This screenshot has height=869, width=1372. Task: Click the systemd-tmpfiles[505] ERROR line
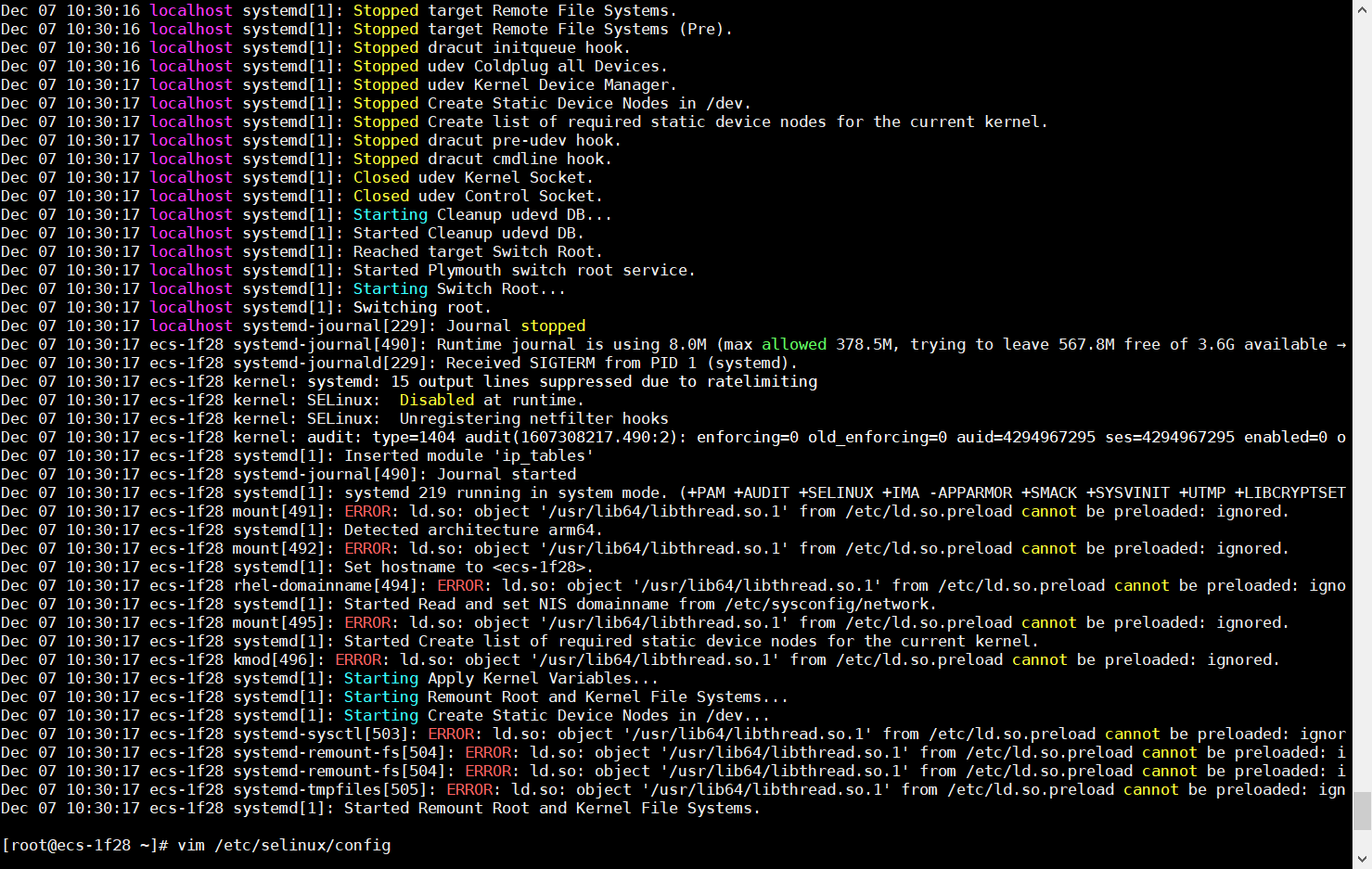click(x=673, y=789)
